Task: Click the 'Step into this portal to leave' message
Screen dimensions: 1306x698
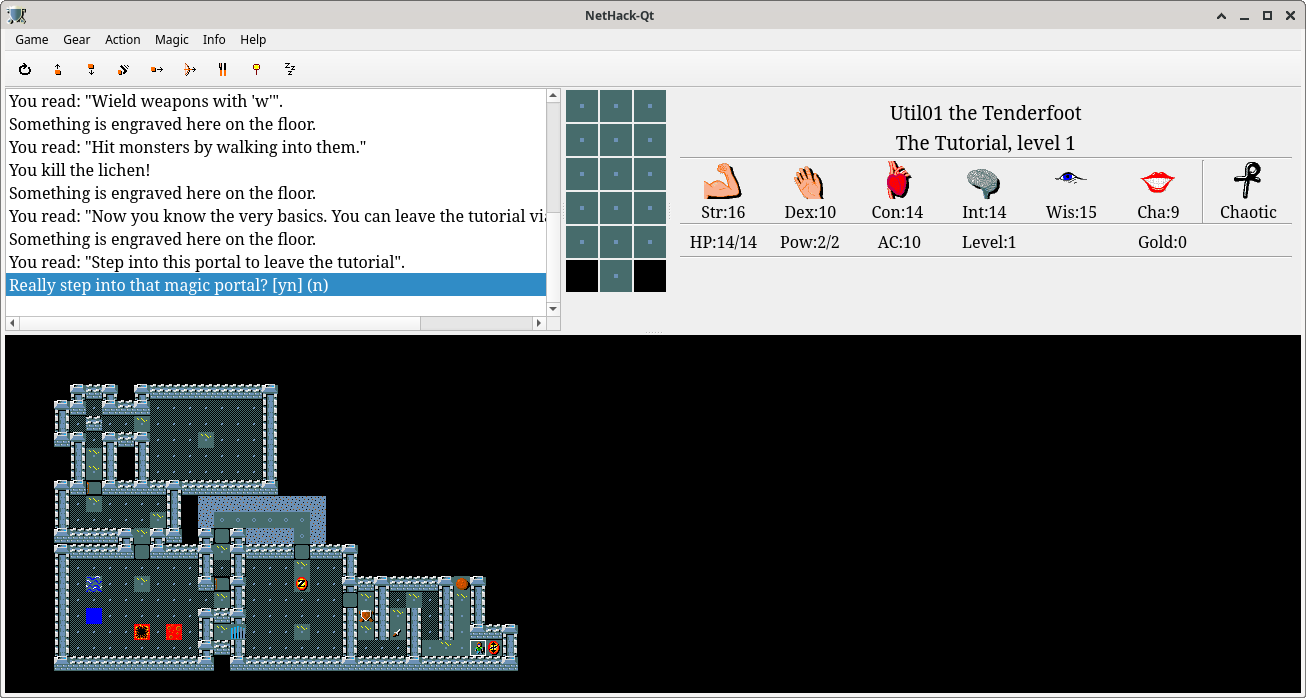Action: click(x=276, y=263)
